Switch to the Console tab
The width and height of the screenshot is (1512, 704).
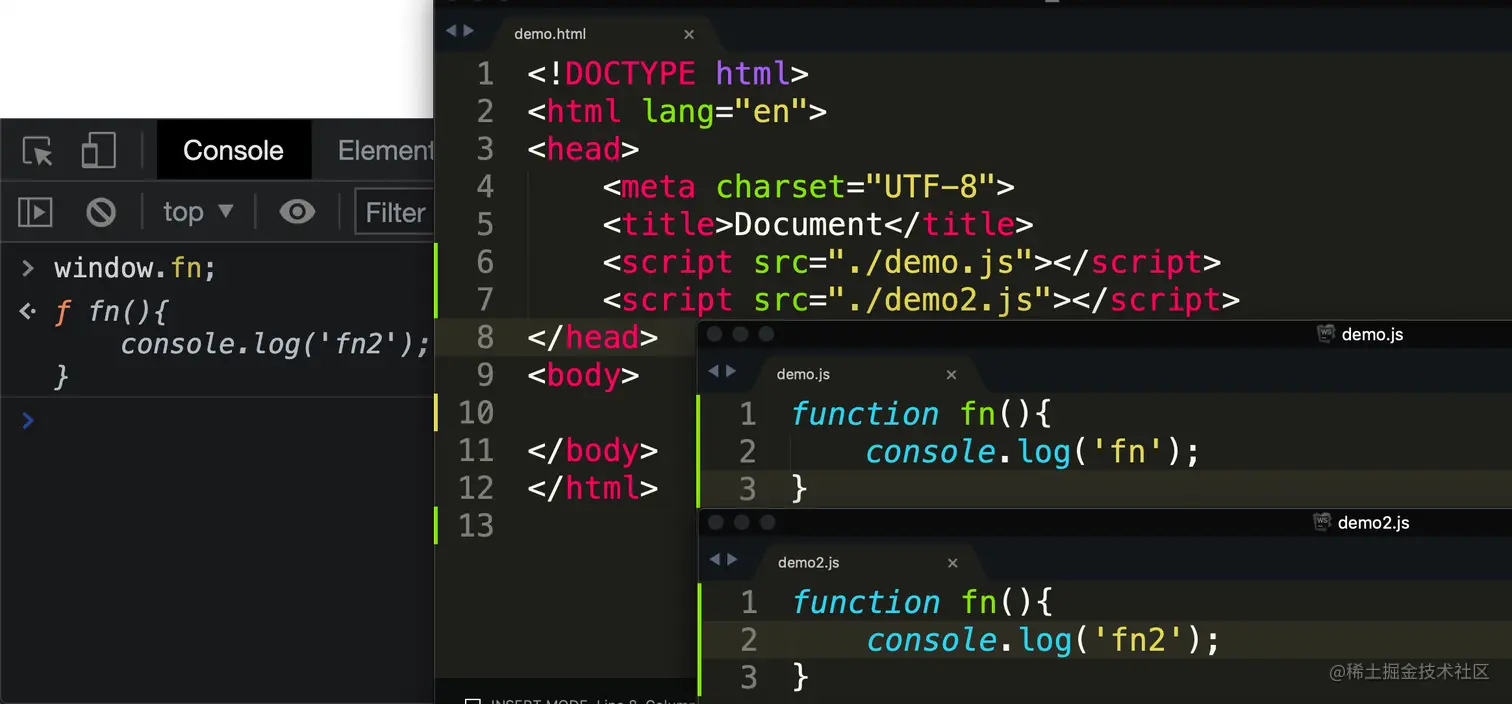coord(233,151)
